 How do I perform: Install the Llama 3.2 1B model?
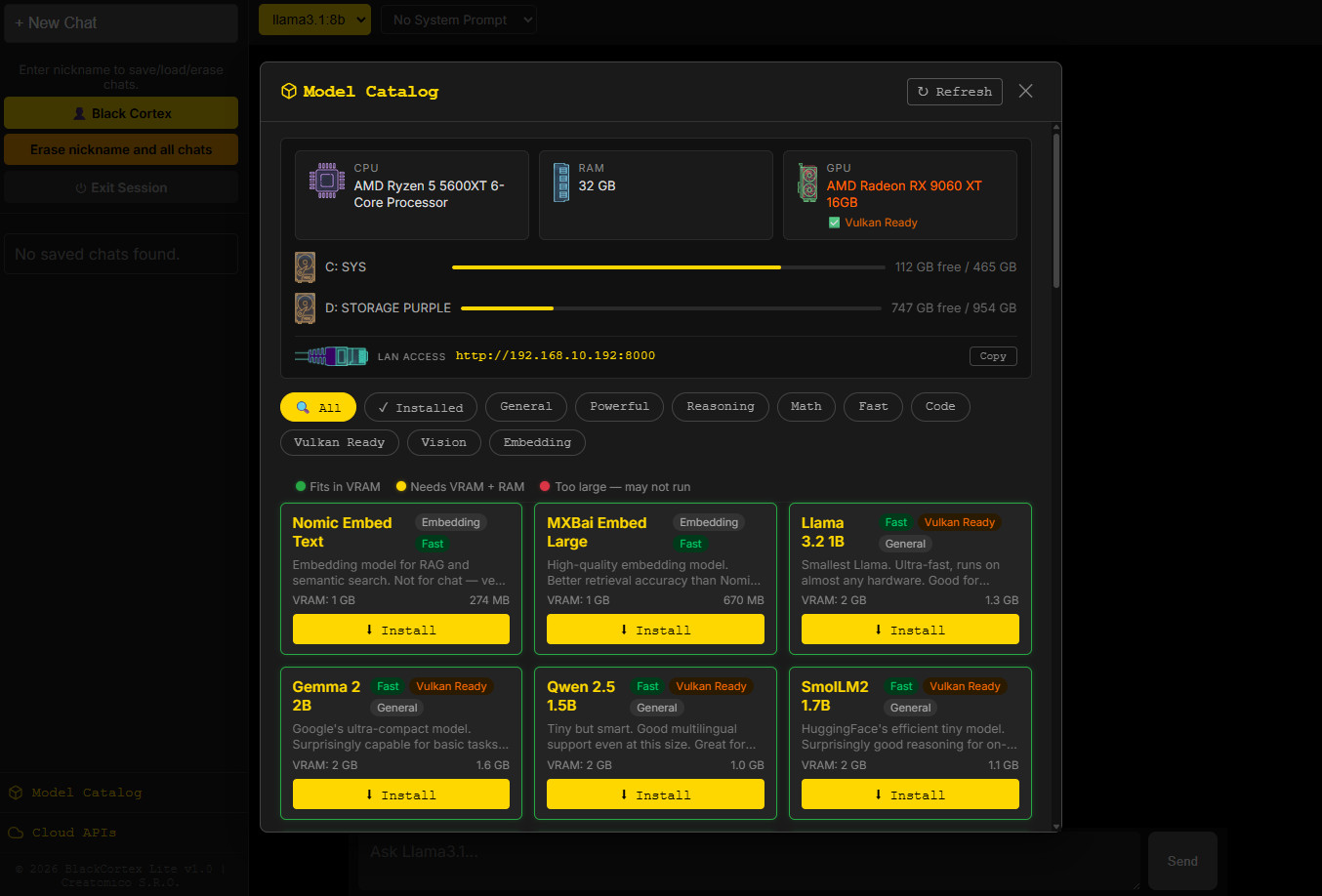point(910,630)
